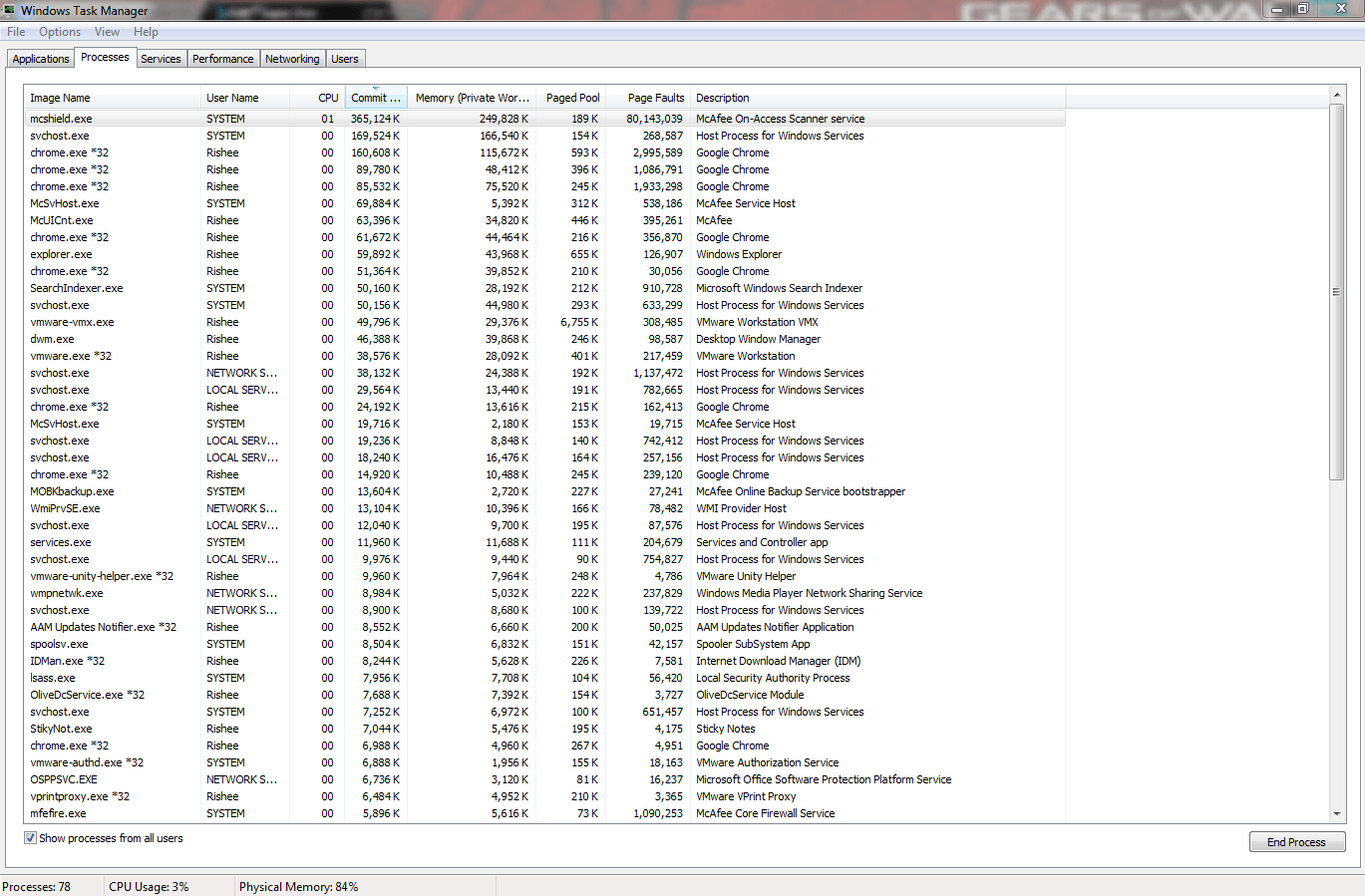Click CPU Usage: 3% in status bar
The image size is (1365, 896).
point(149,886)
